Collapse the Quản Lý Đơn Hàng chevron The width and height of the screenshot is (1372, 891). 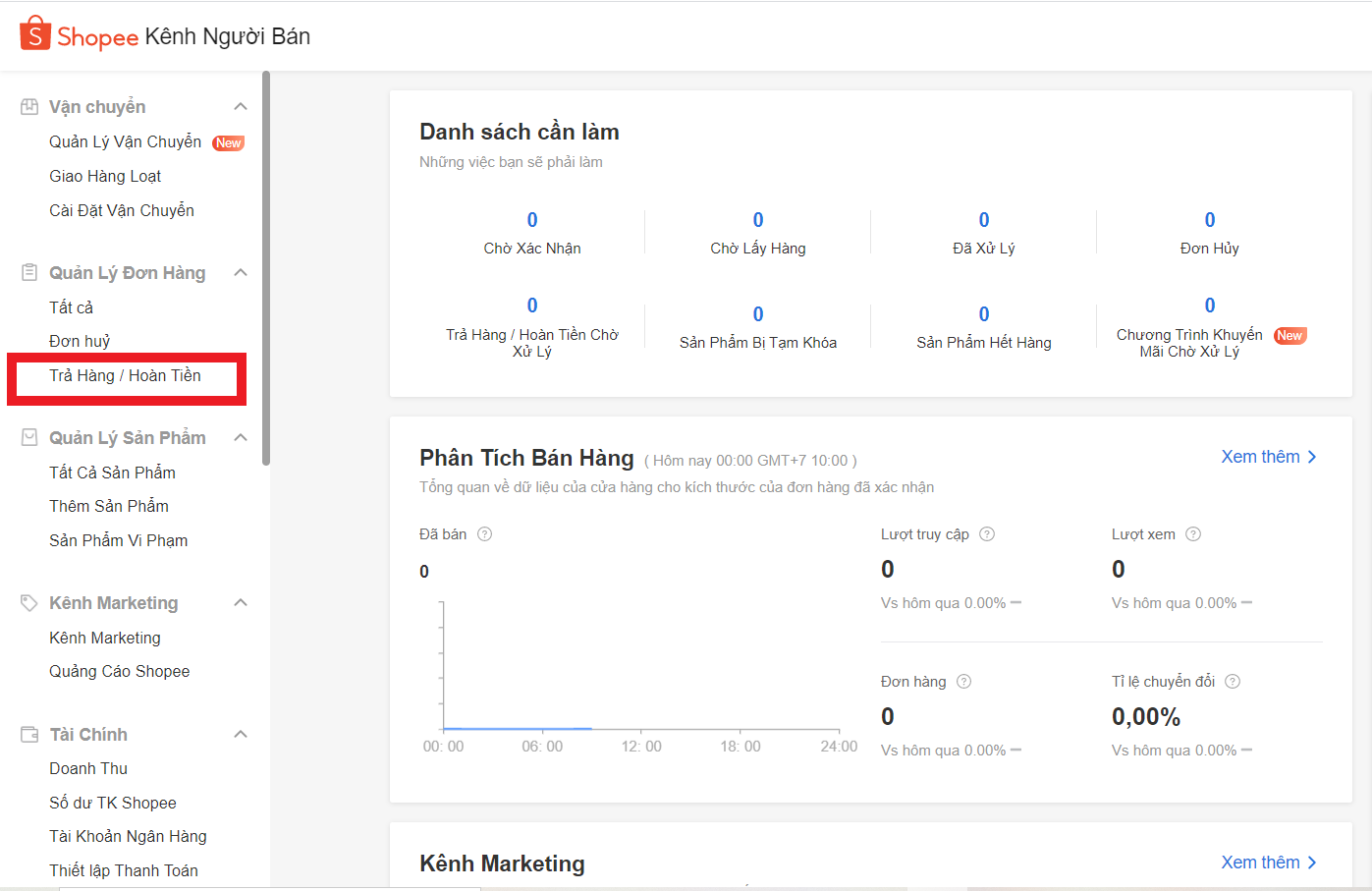241,273
